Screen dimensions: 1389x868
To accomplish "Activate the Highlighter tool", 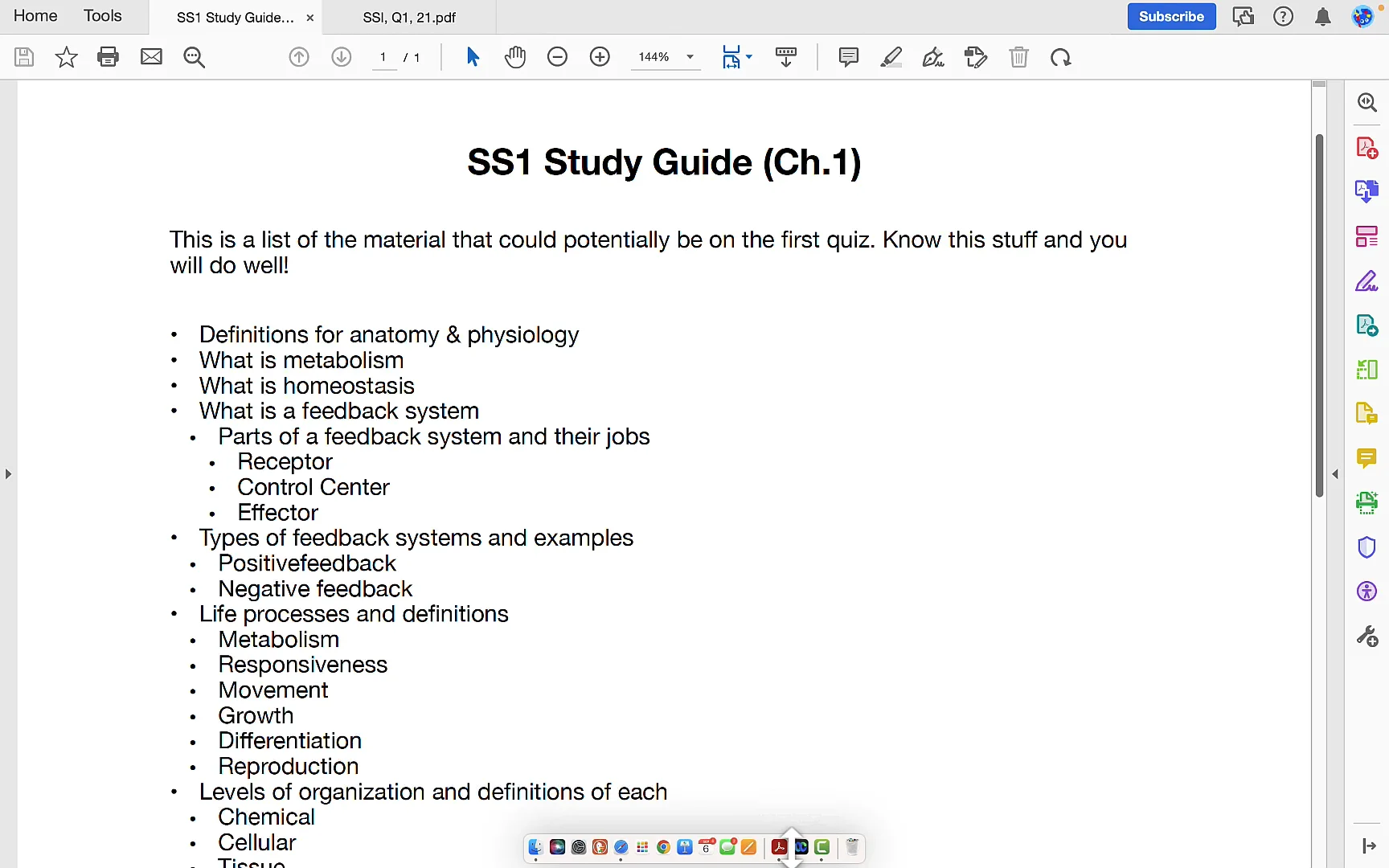I will point(891,56).
